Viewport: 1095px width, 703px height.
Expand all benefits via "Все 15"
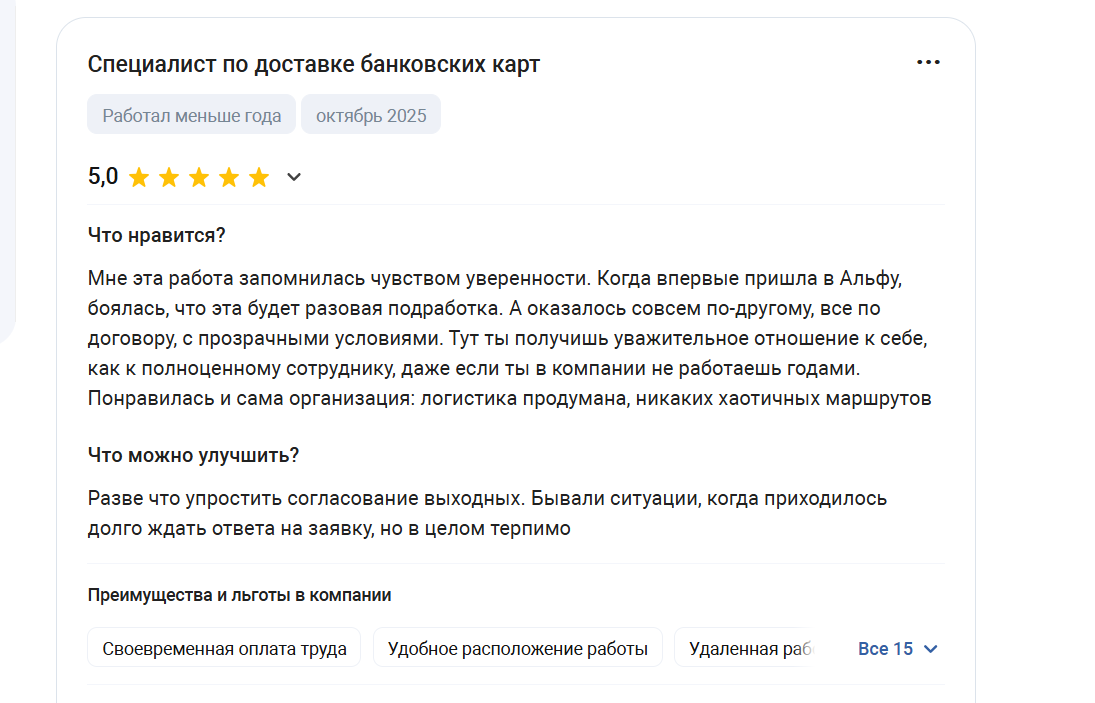click(897, 649)
